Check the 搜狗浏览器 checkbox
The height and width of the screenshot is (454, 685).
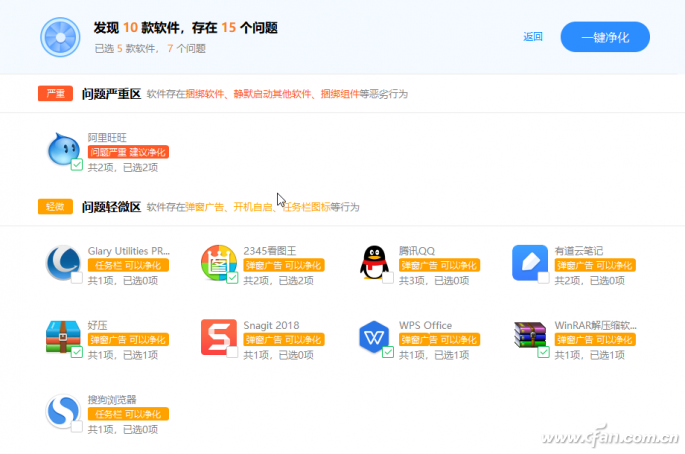point(76,427)
